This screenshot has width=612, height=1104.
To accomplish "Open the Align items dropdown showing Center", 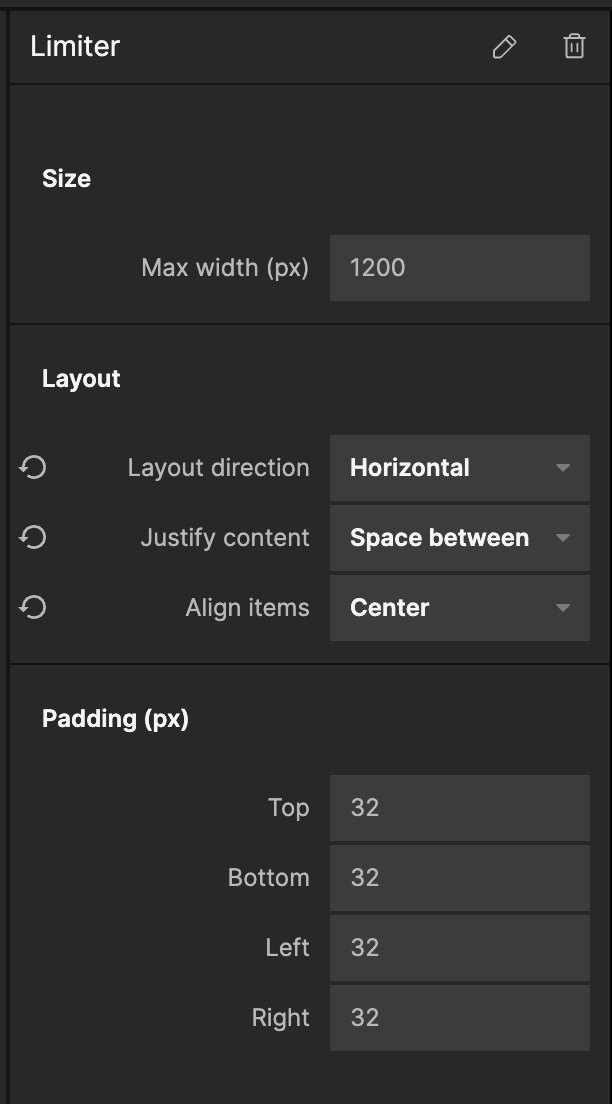I will pyautogui.click(x=460, y=608).
